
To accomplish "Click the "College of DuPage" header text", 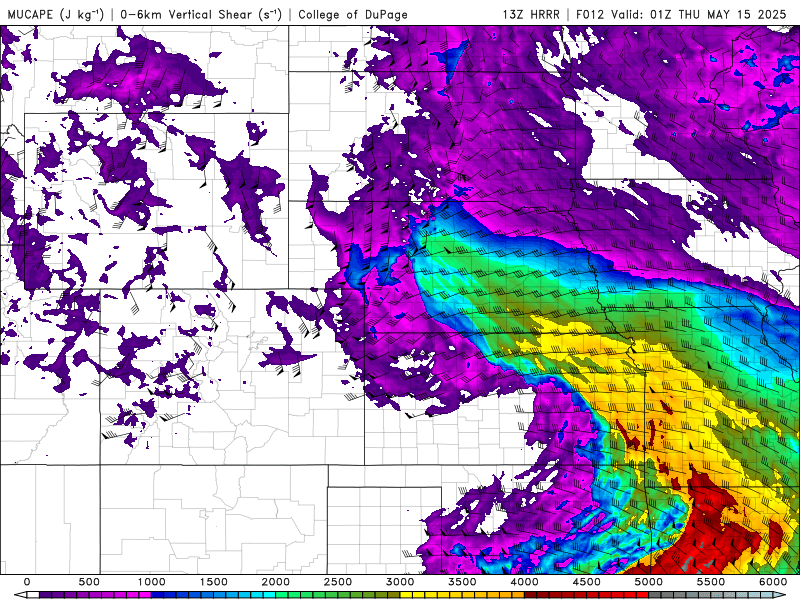I will pos(353,14).
